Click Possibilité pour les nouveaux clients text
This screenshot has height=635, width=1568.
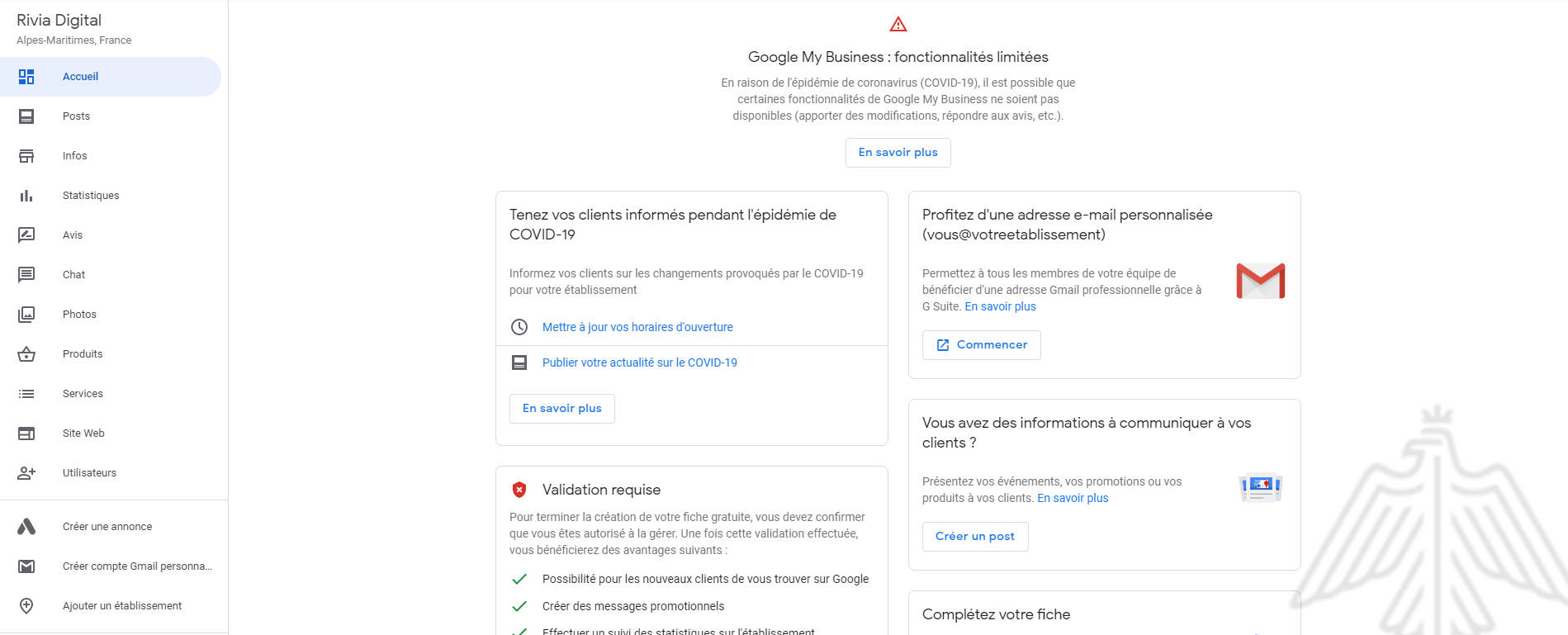point(706,579)
